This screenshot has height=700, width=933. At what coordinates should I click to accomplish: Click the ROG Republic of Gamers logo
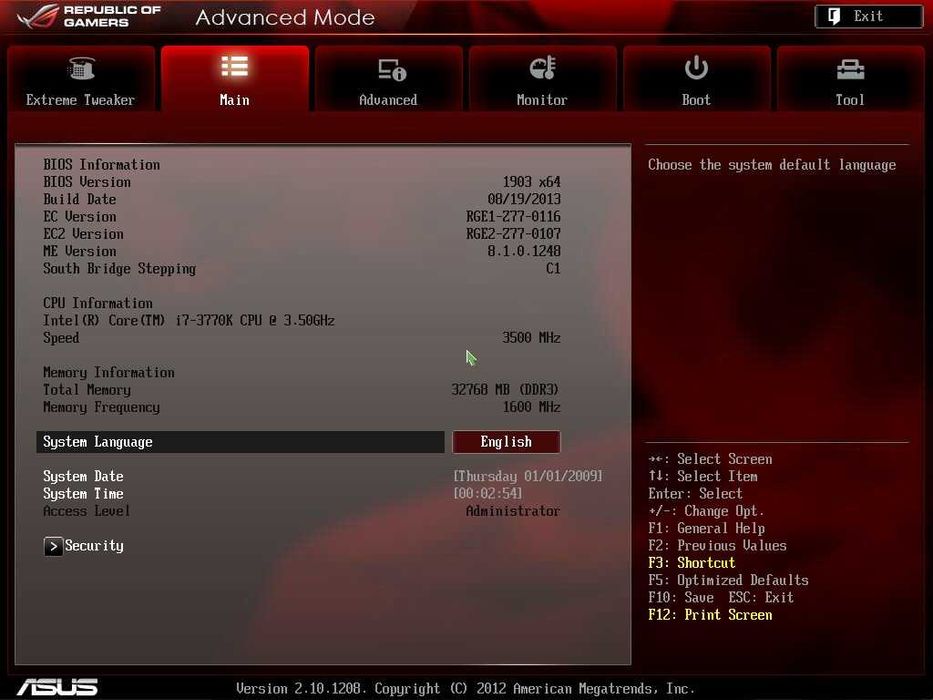[89, 17]
